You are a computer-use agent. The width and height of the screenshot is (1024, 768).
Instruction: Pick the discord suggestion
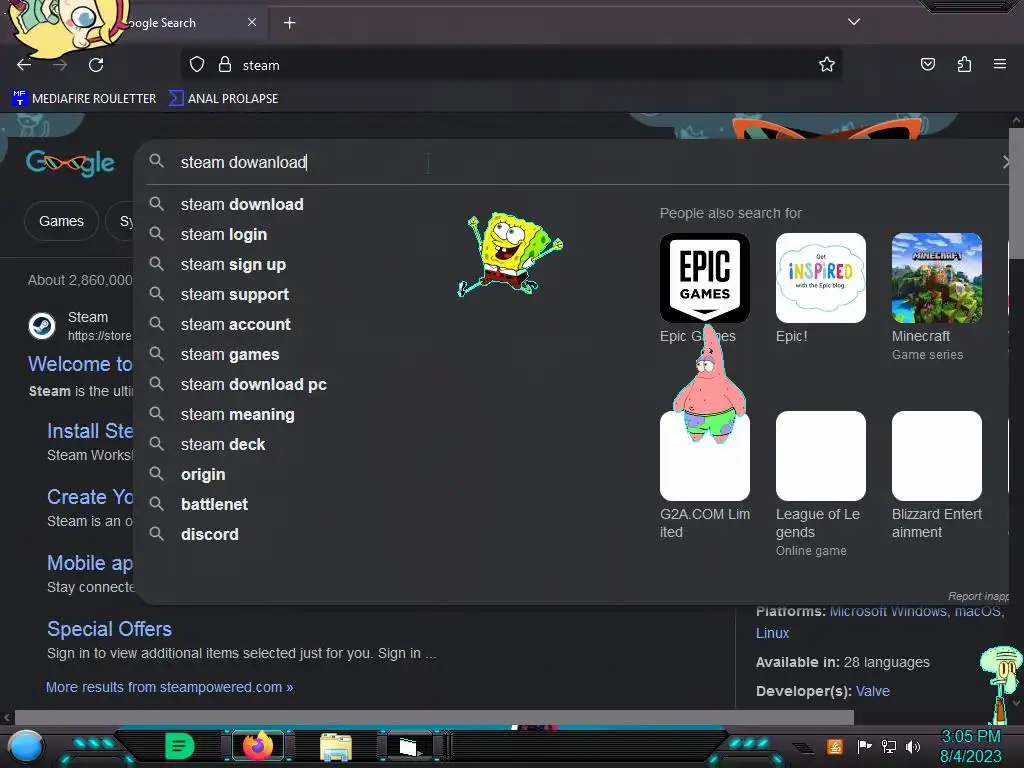pyautogui.click(x=210, y=535)
